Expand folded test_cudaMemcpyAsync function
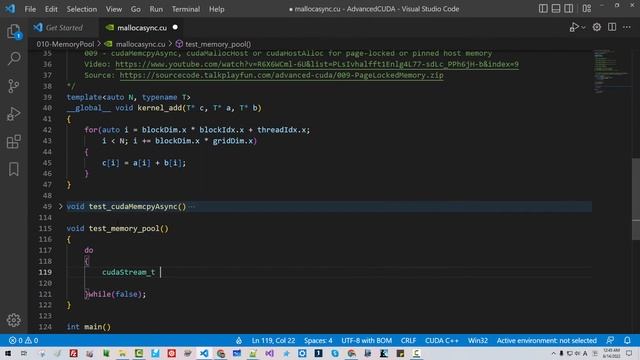The image size is (640, 360). click(60, 207)
